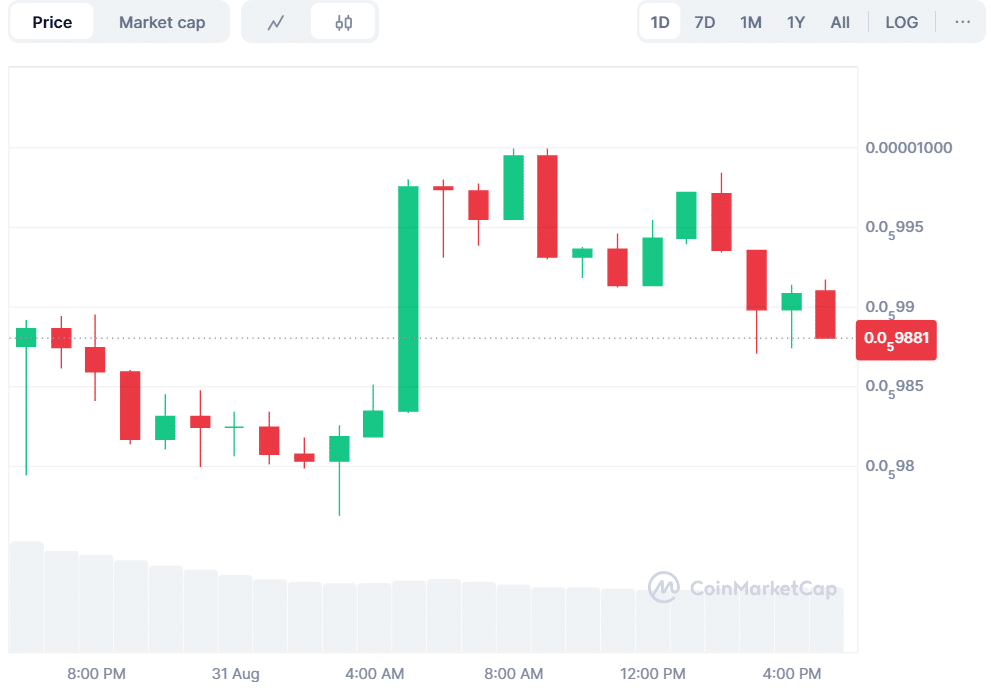Select the 7D time range
1007x688 pixels.
(x=705, y=22)
